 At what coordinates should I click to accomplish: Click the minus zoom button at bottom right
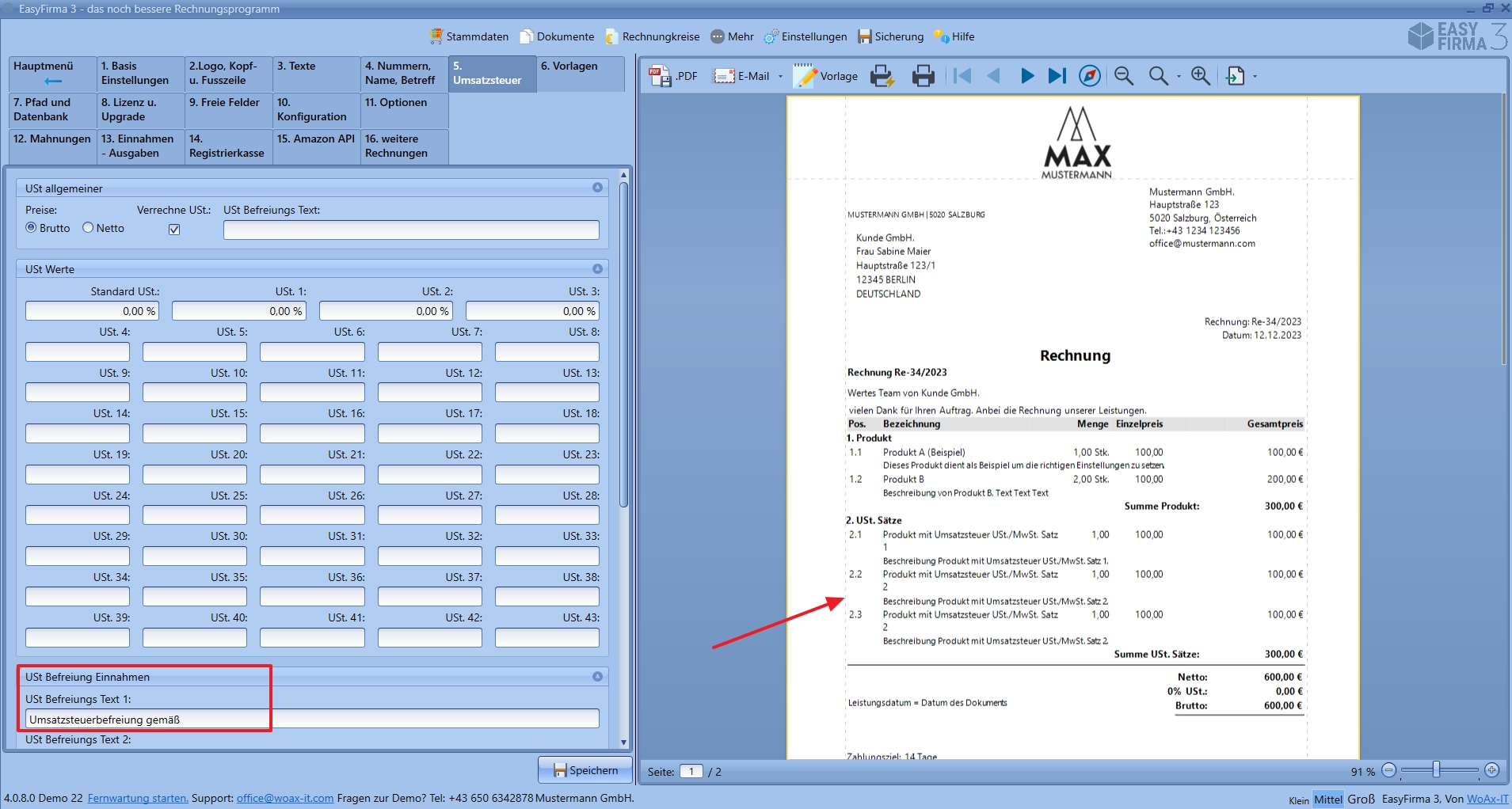coord(1389,770)
